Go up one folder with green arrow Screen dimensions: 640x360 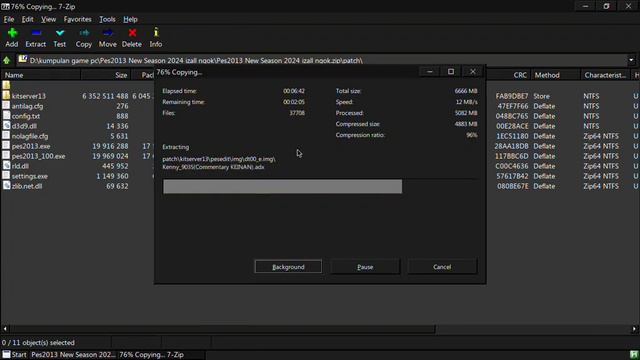tap(7, 60)
